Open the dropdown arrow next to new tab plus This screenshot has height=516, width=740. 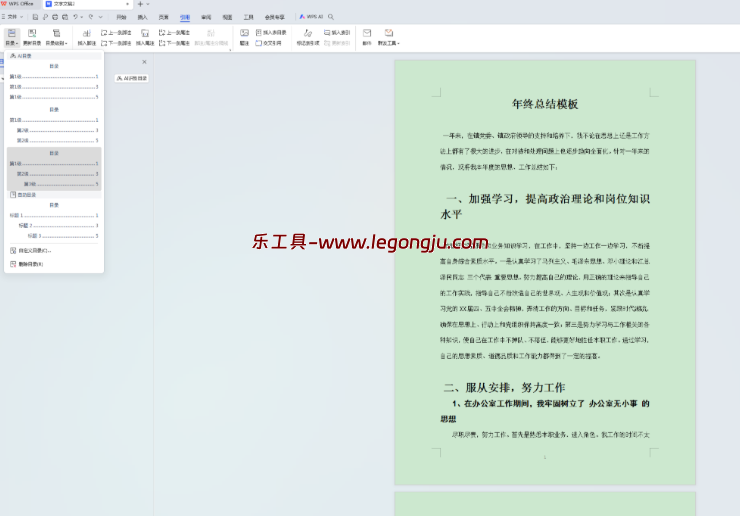click(148, 4)
